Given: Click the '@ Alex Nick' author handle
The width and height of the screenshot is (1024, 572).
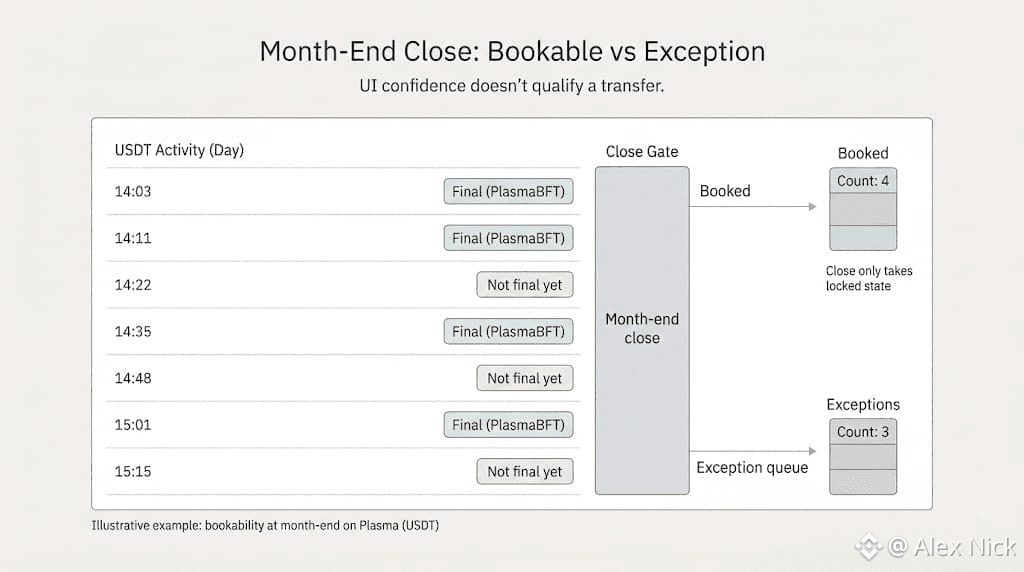Looking at the screenshot, I should click(951, 547).
